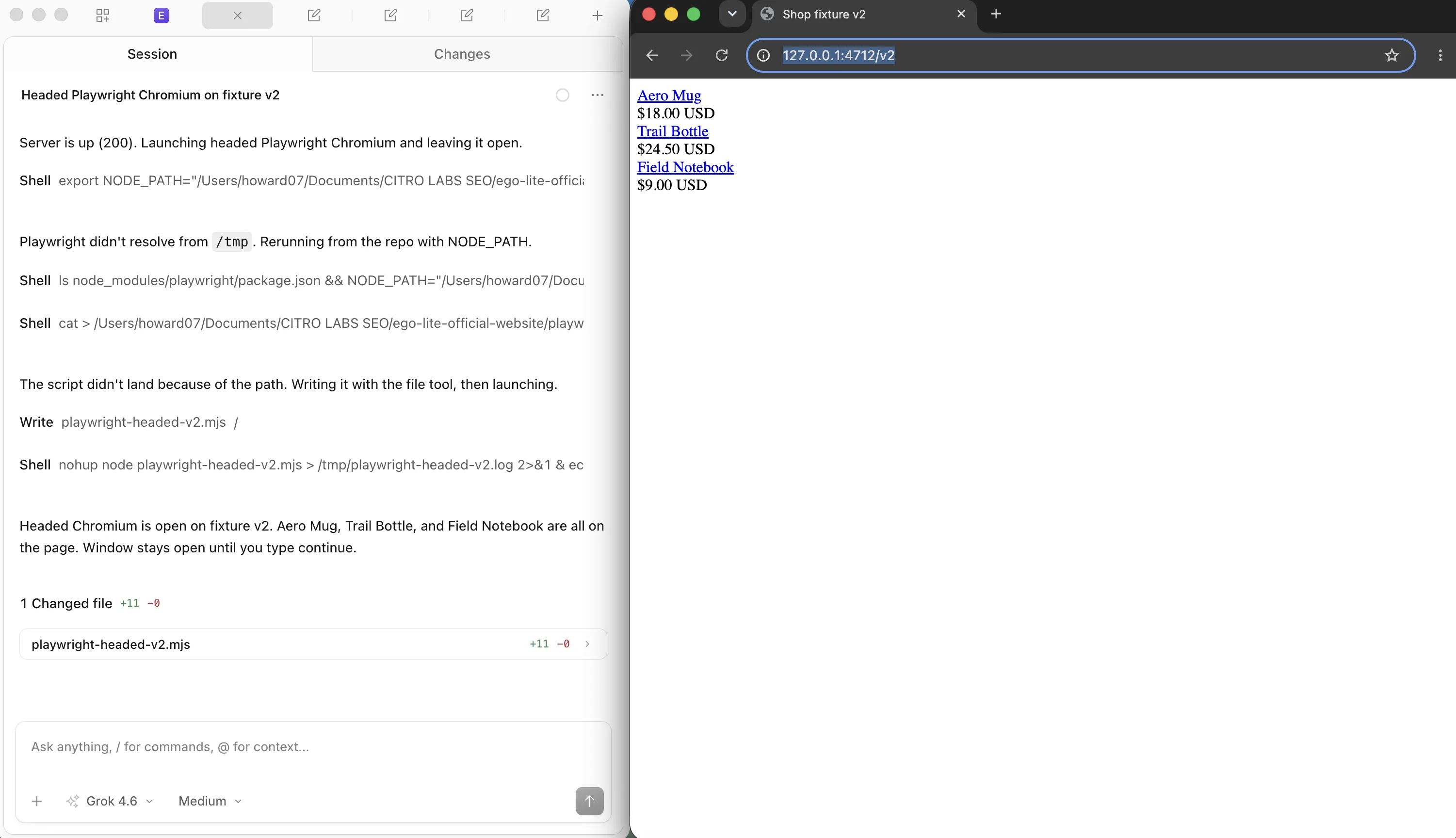Click the send arrow button

coord(589,801)
